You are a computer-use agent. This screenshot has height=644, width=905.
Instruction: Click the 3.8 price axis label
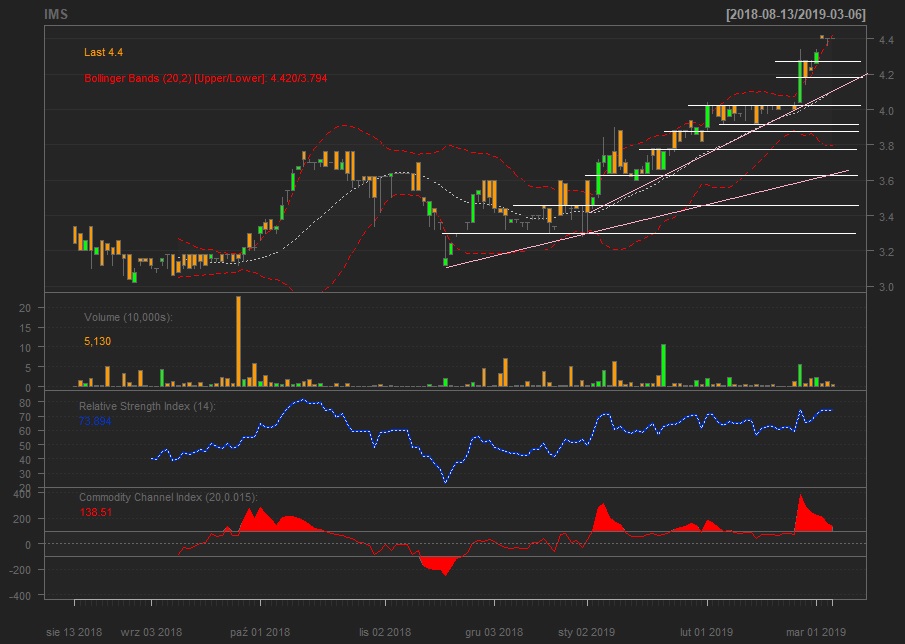[886, 146]
